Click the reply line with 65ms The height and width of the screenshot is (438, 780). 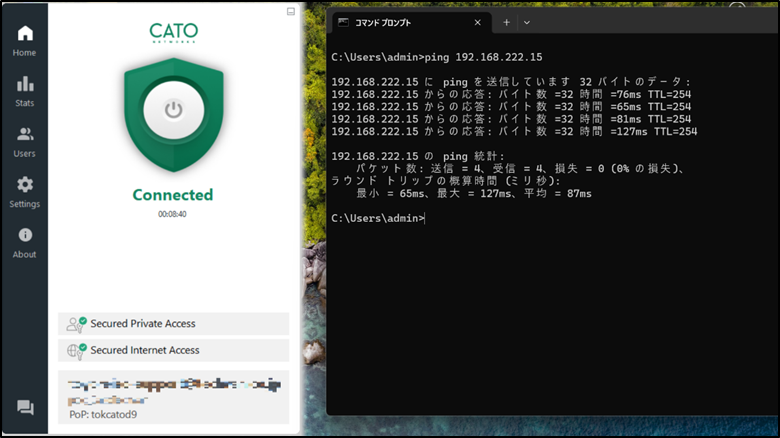click(x=511, y=107)
